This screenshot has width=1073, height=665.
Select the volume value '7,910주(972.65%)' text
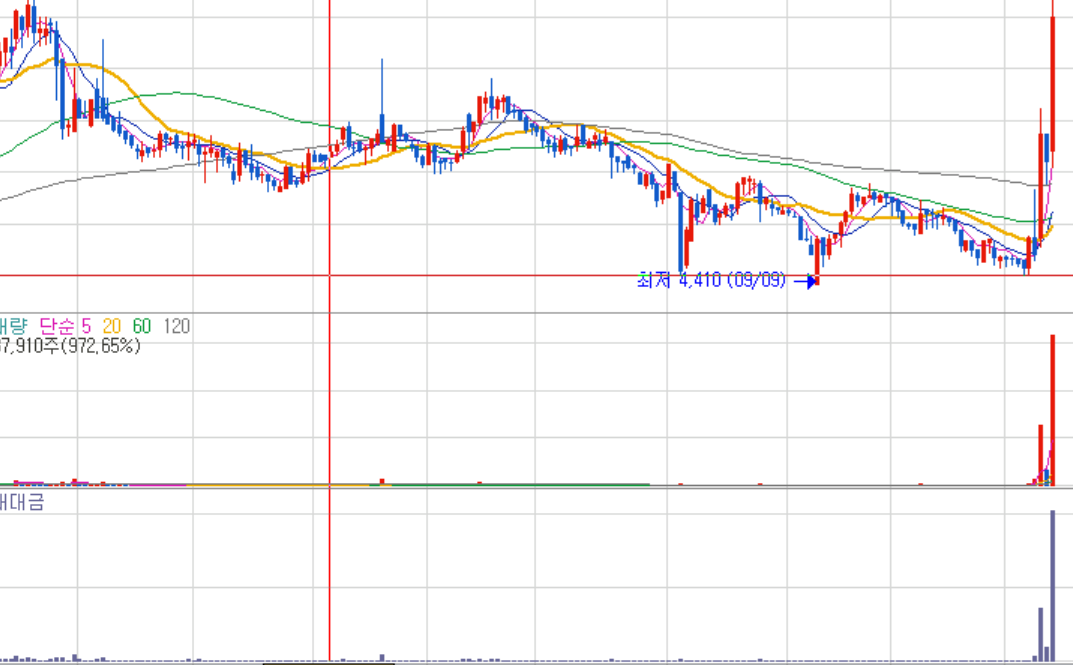[70, 346]
